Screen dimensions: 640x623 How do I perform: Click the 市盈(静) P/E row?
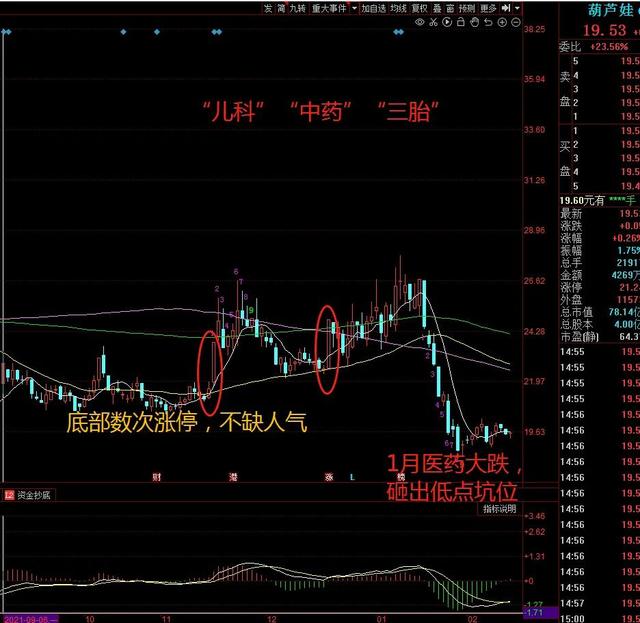coord(599,337)
